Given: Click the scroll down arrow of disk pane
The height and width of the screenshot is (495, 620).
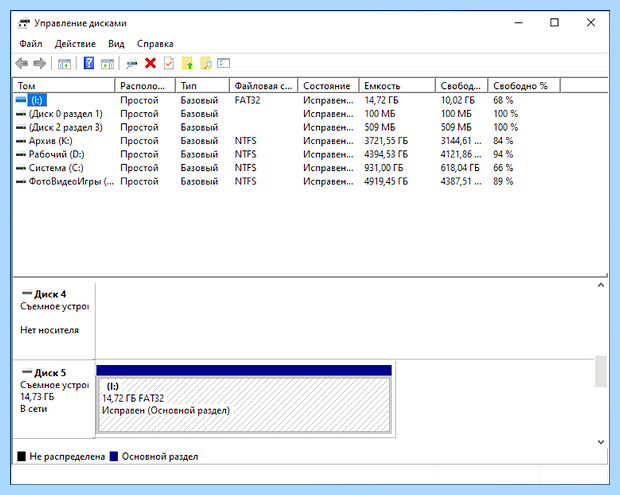Looking at the screenshot, I should pos(601,442).
